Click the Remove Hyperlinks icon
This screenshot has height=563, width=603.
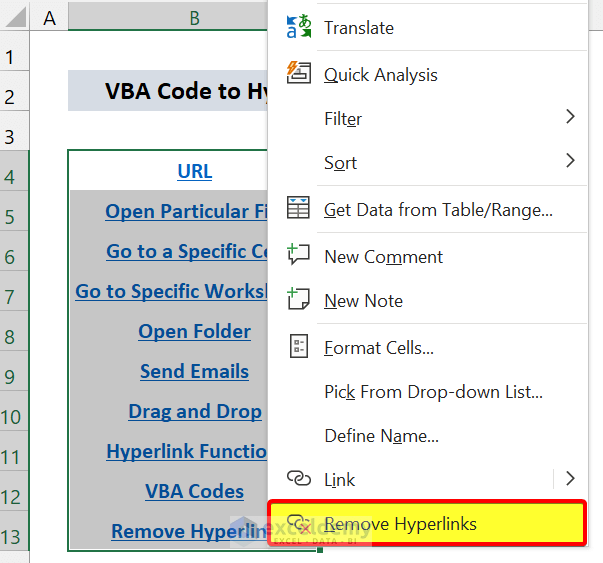[299, 524]
